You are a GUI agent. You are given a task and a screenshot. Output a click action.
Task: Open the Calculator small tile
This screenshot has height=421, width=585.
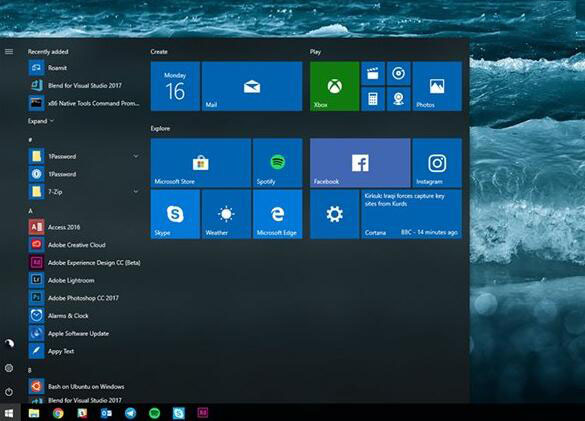pos(373,99)
